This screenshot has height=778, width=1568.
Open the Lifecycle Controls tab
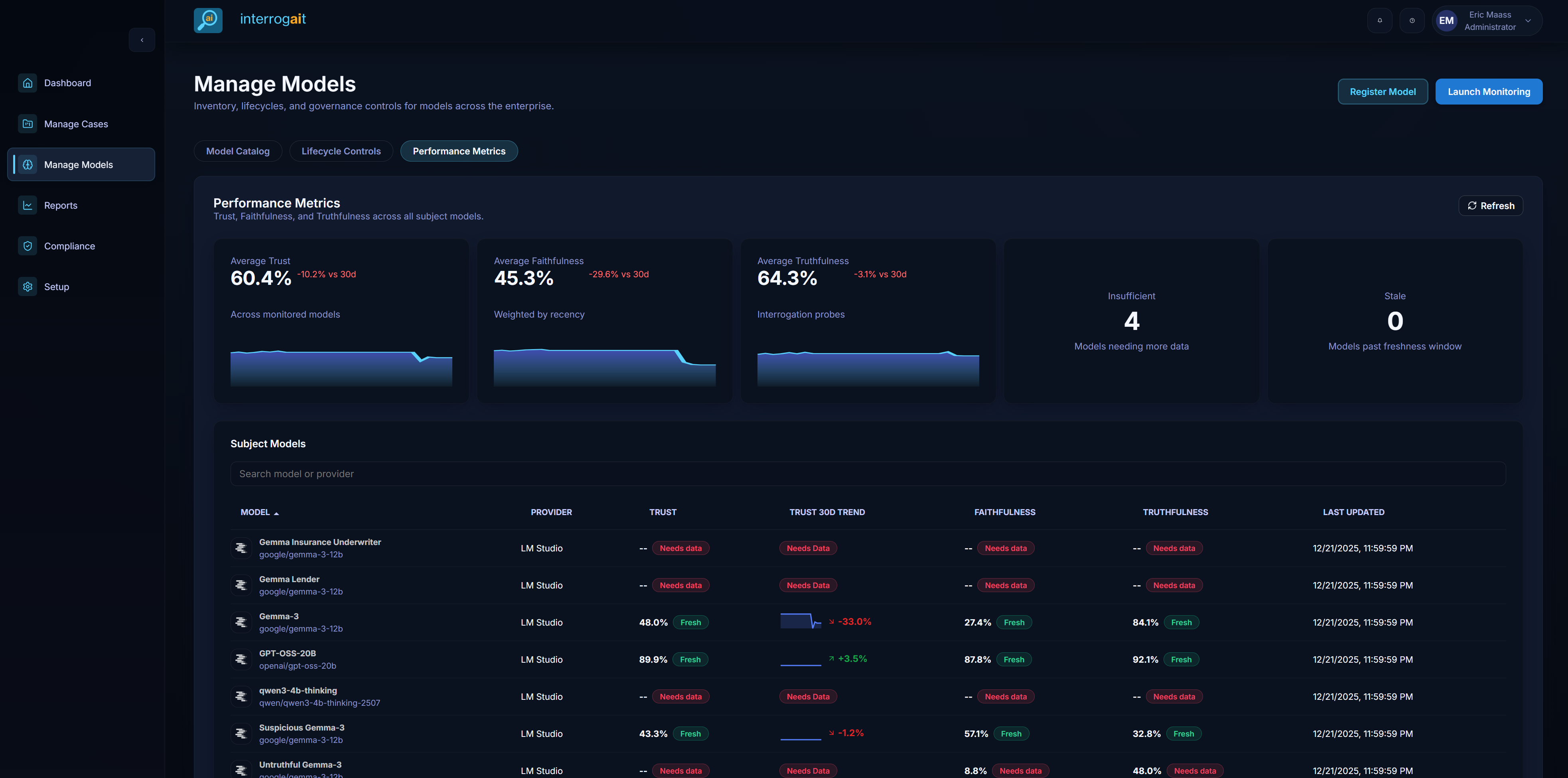point(341,151)
